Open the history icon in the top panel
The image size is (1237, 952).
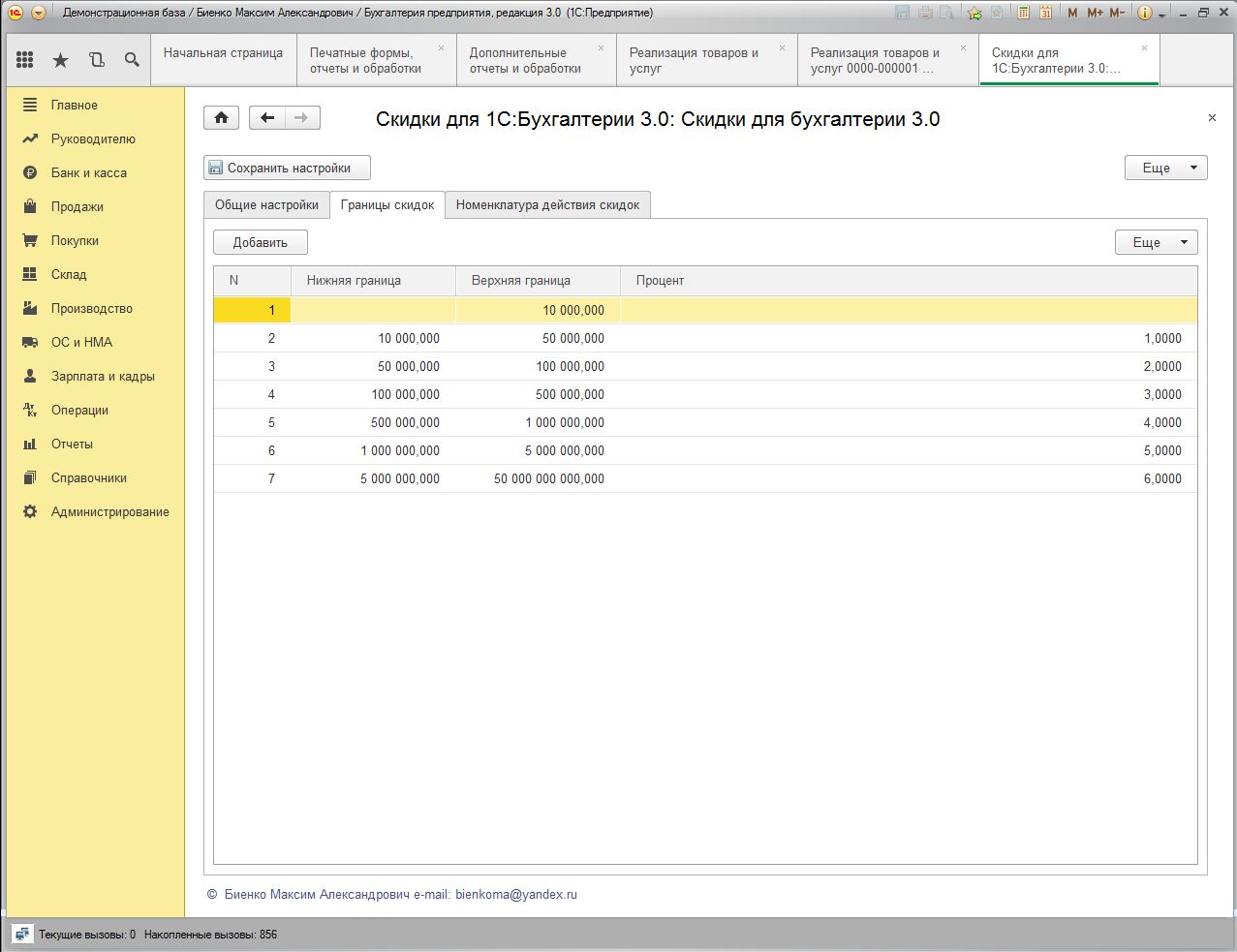(96, 60)
